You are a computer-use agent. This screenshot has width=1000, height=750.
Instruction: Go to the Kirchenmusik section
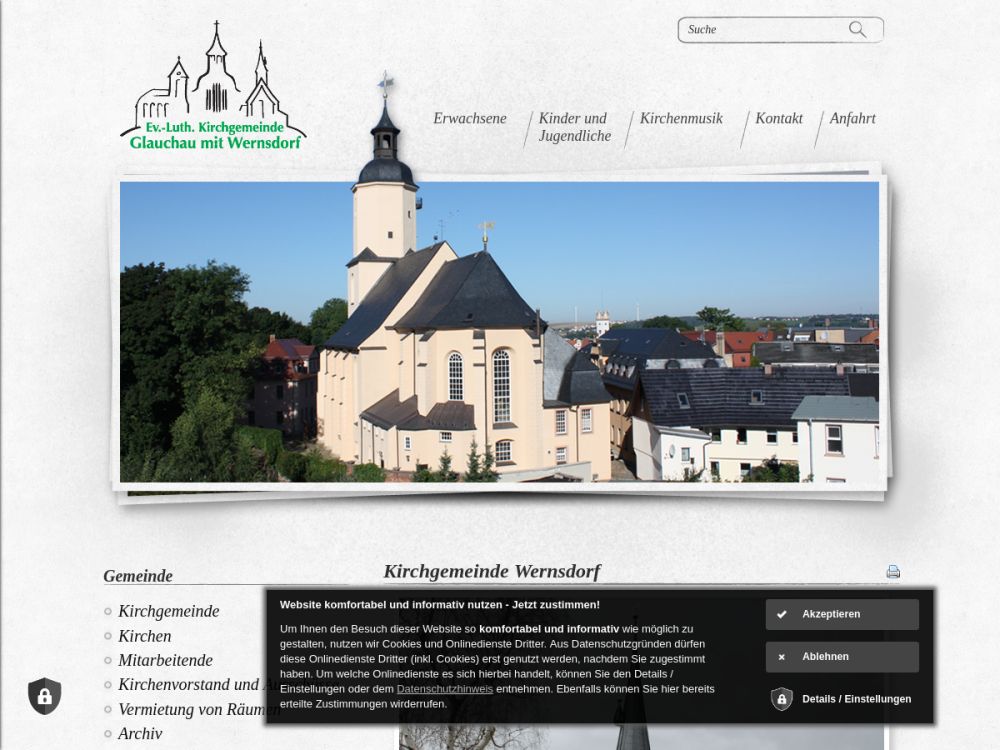680,119
